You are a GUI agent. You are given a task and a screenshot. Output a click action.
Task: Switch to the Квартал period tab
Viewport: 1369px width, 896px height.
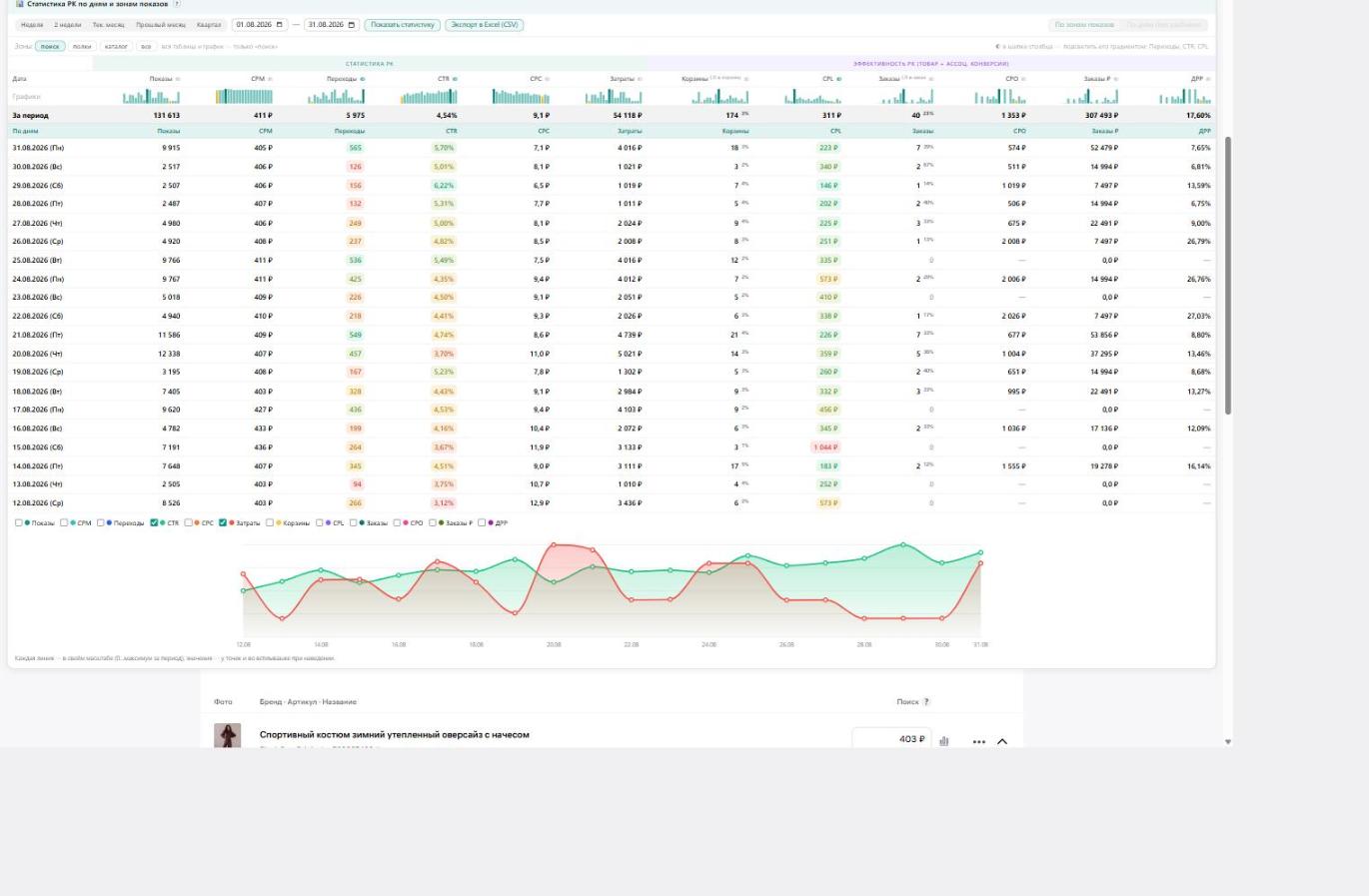click(x=209, y=25)
